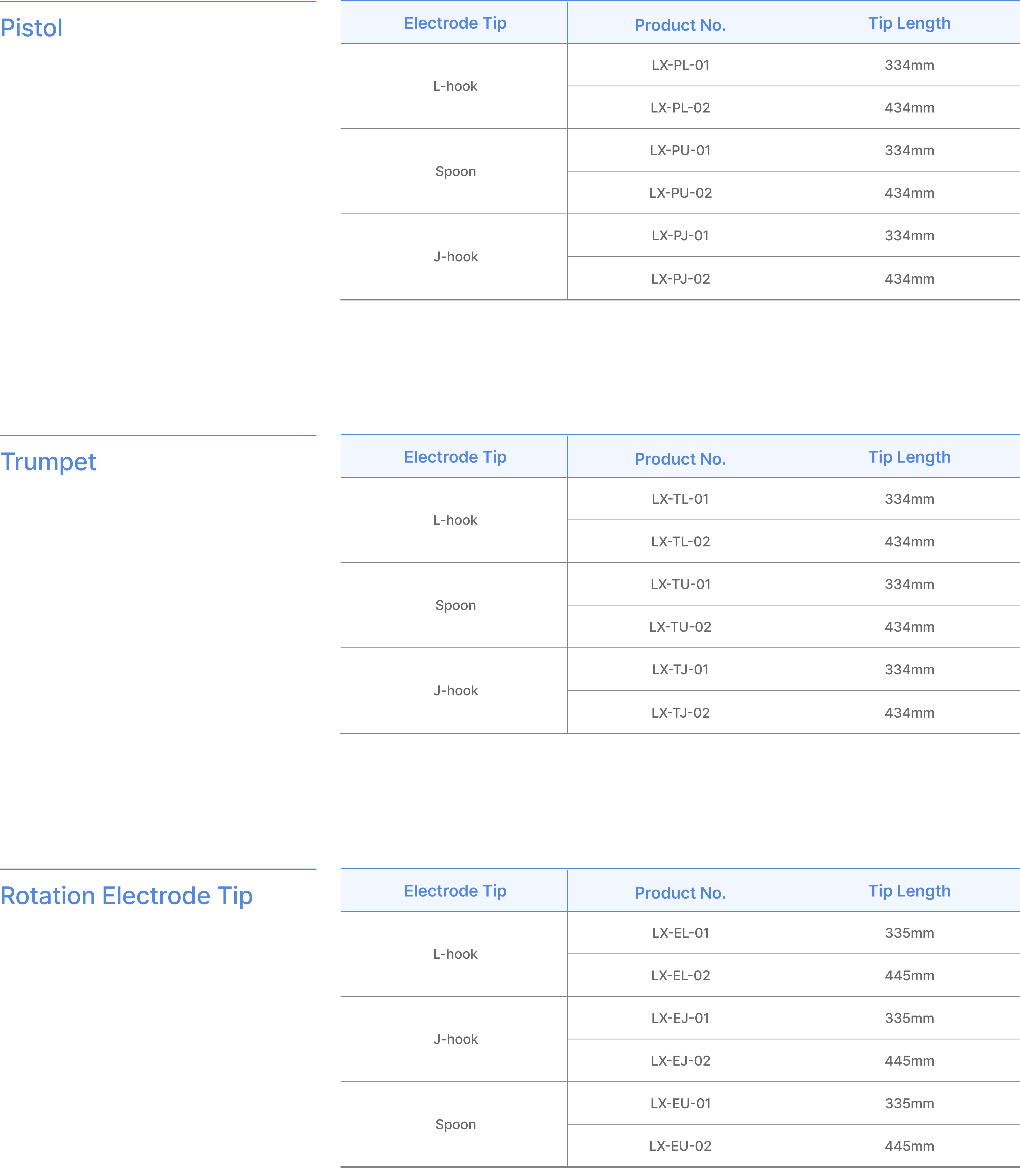1020x1176 pixels.
Task: Select product number LX-TU-02
Action: (680, 627)
